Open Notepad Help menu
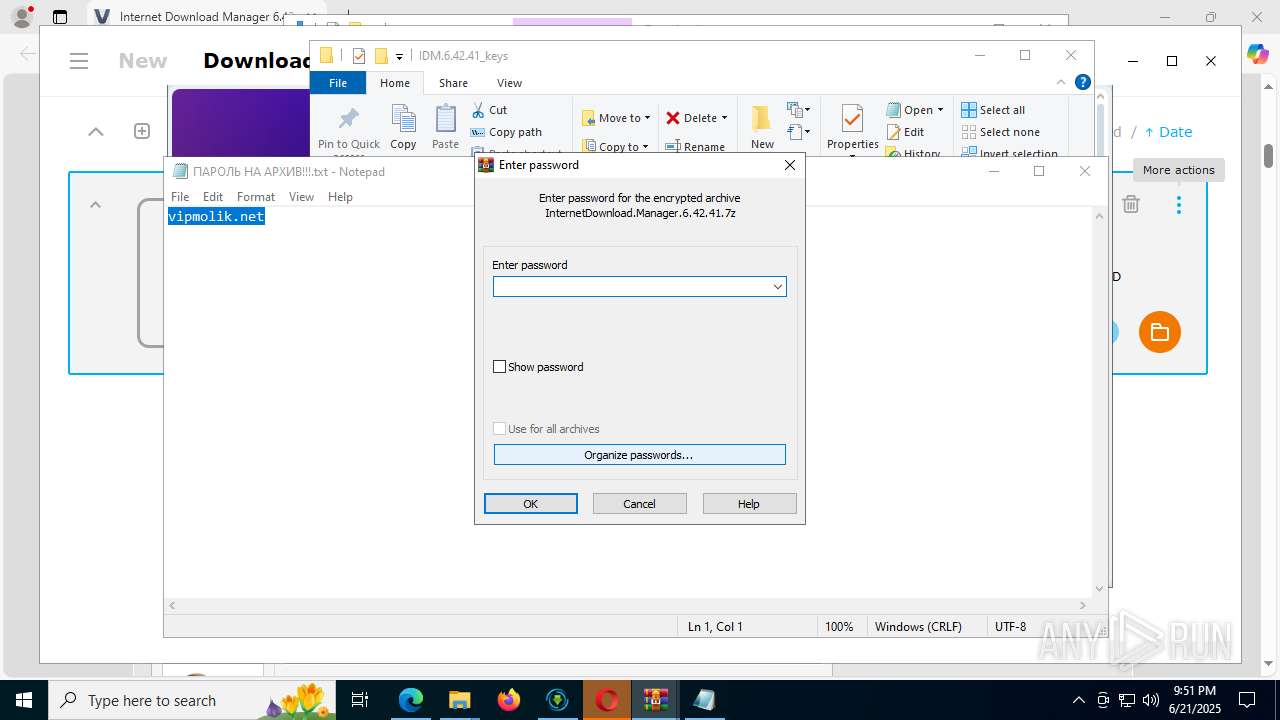Viewport: 1280px width, 720px height. (340, 197)
